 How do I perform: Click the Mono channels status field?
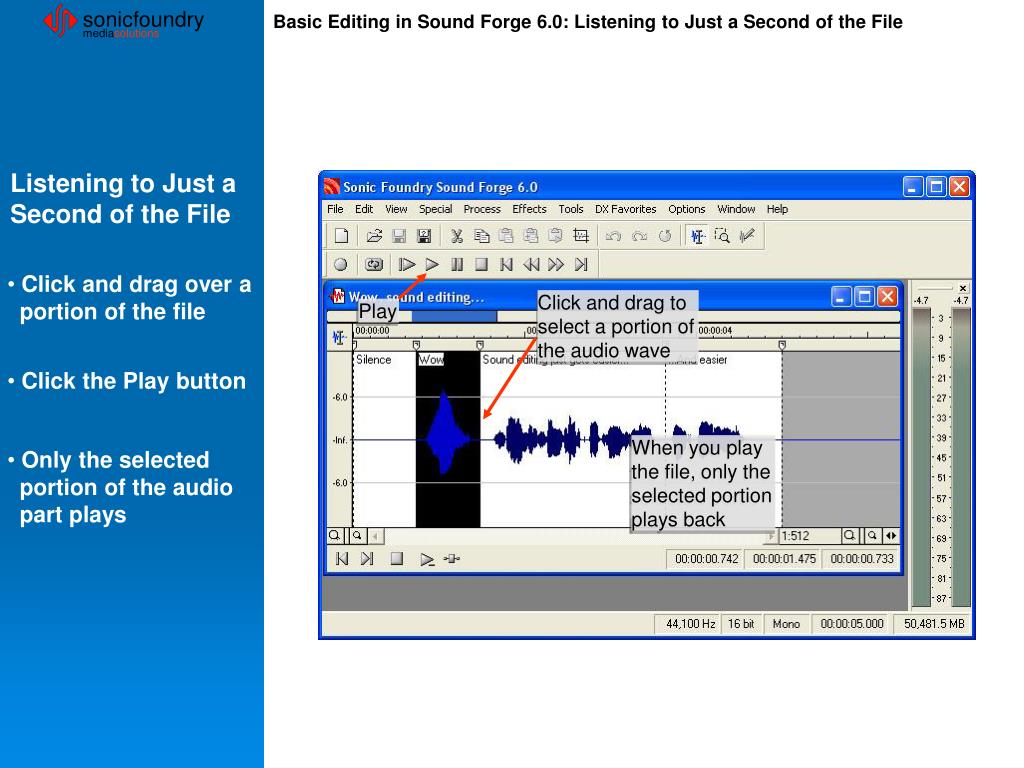(786, 624)
